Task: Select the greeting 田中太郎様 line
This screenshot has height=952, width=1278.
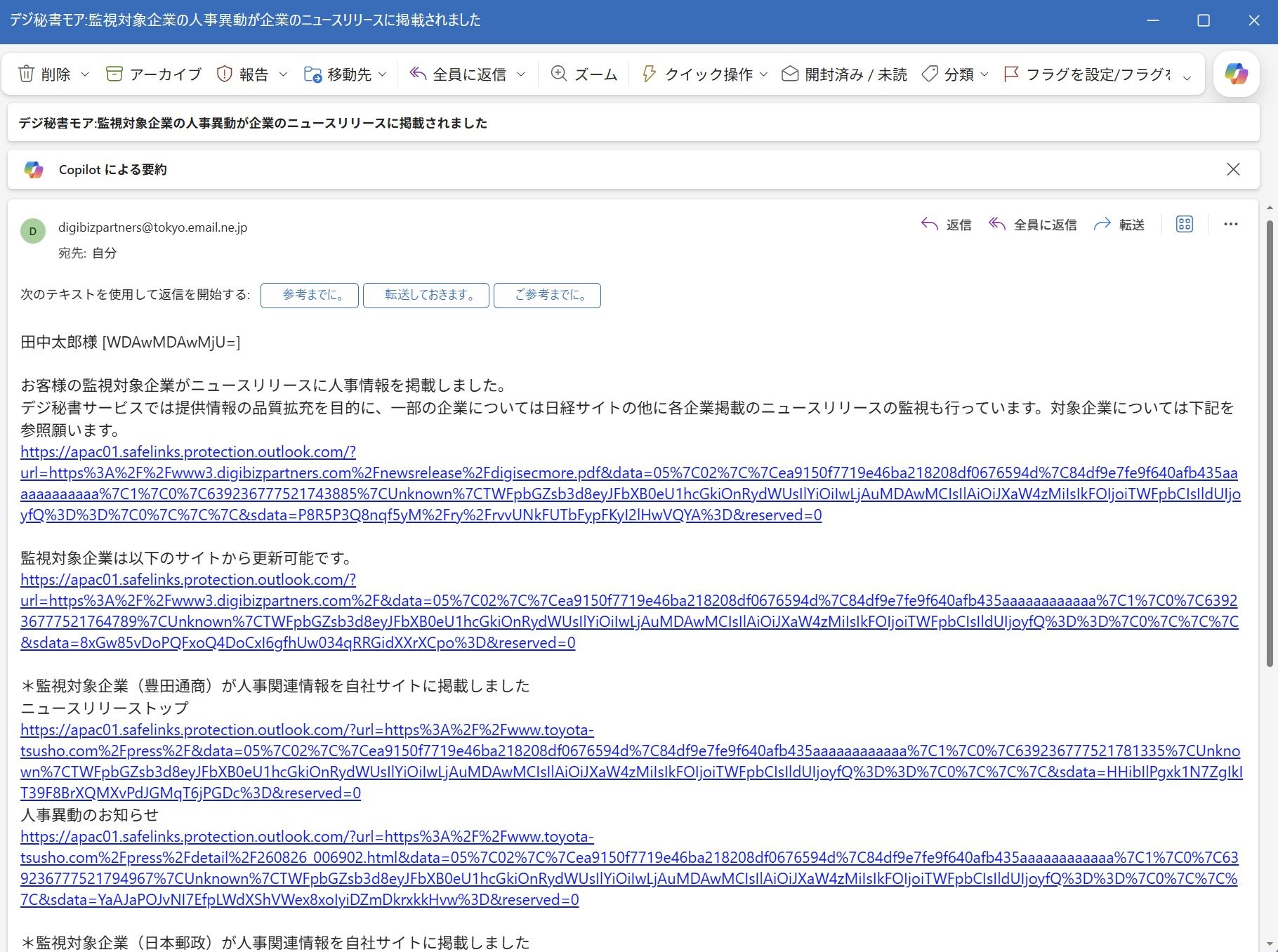Action: tap(130, 342)
